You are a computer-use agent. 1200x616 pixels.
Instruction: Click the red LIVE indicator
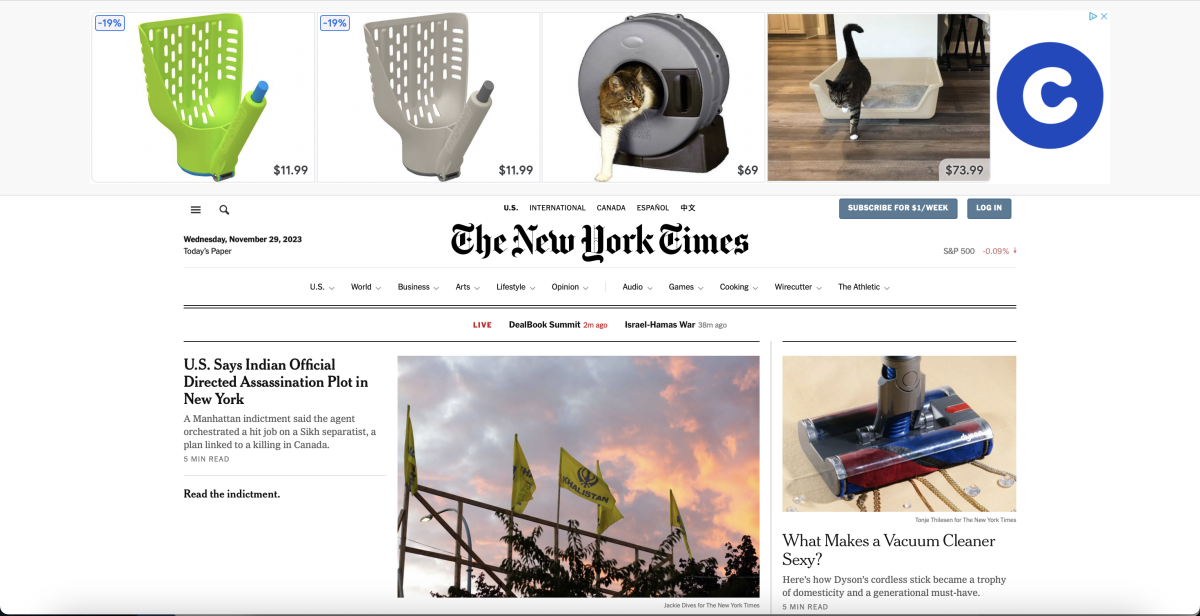point(482,325)
